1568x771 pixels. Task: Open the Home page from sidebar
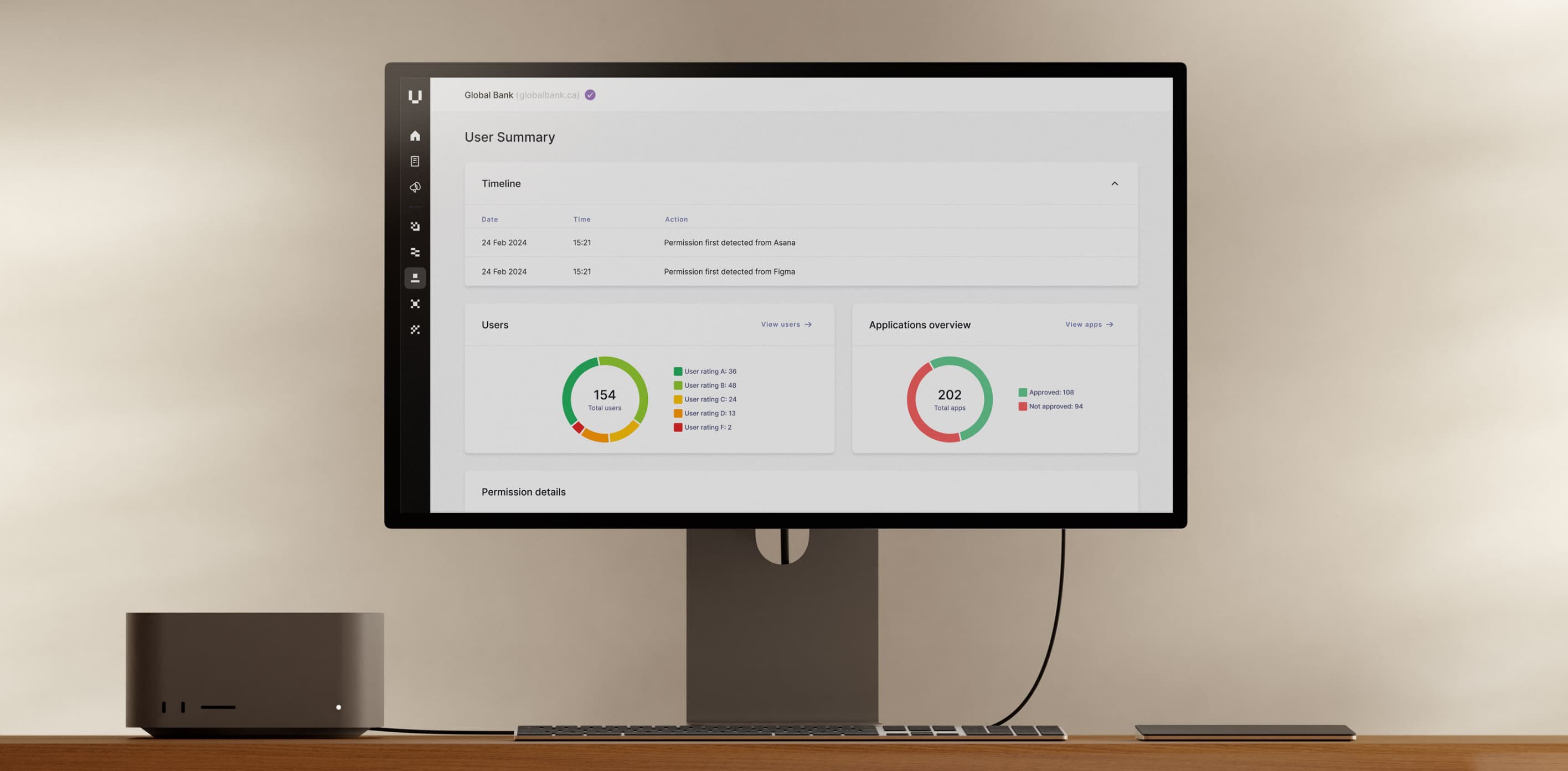(x=415, y=136)
